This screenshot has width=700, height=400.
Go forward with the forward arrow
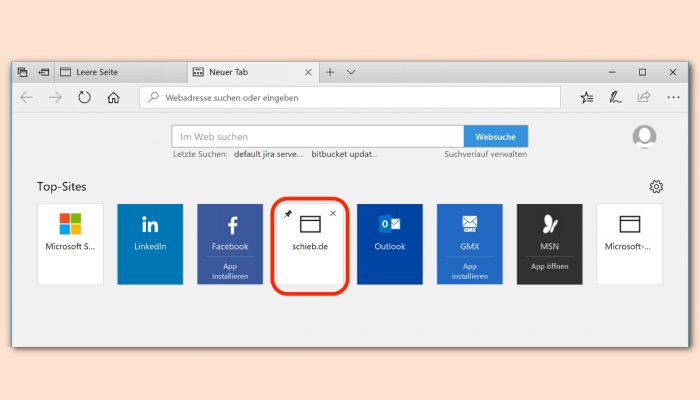(x=55, y=97)
